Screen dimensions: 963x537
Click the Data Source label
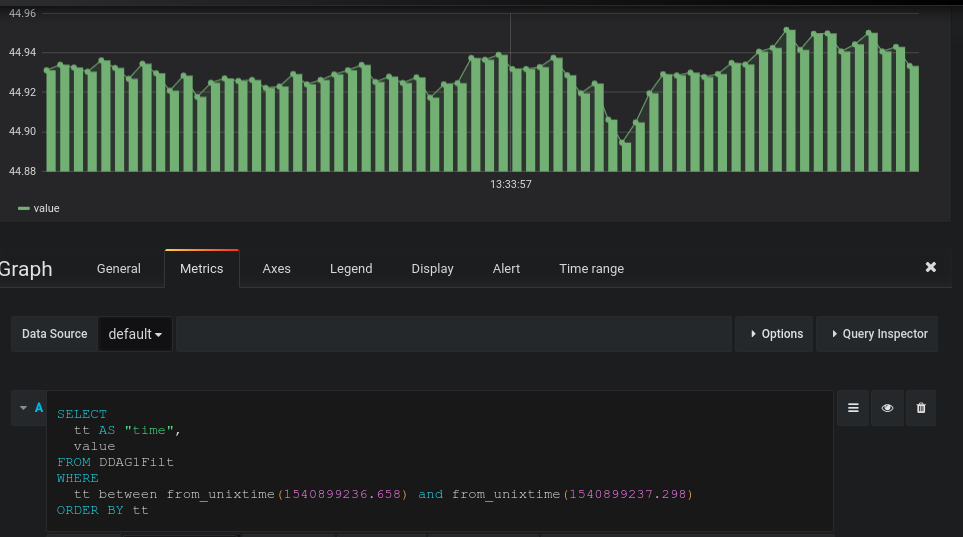point(55,334)
